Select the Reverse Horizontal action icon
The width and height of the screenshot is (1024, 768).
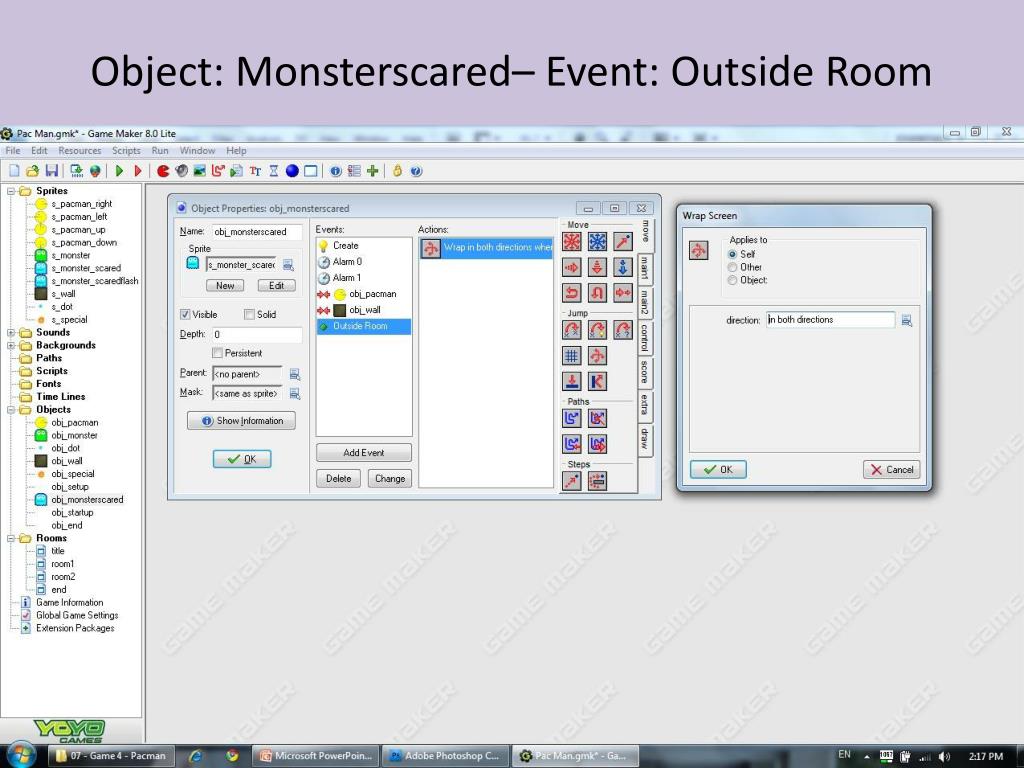[x=572, y=293]
